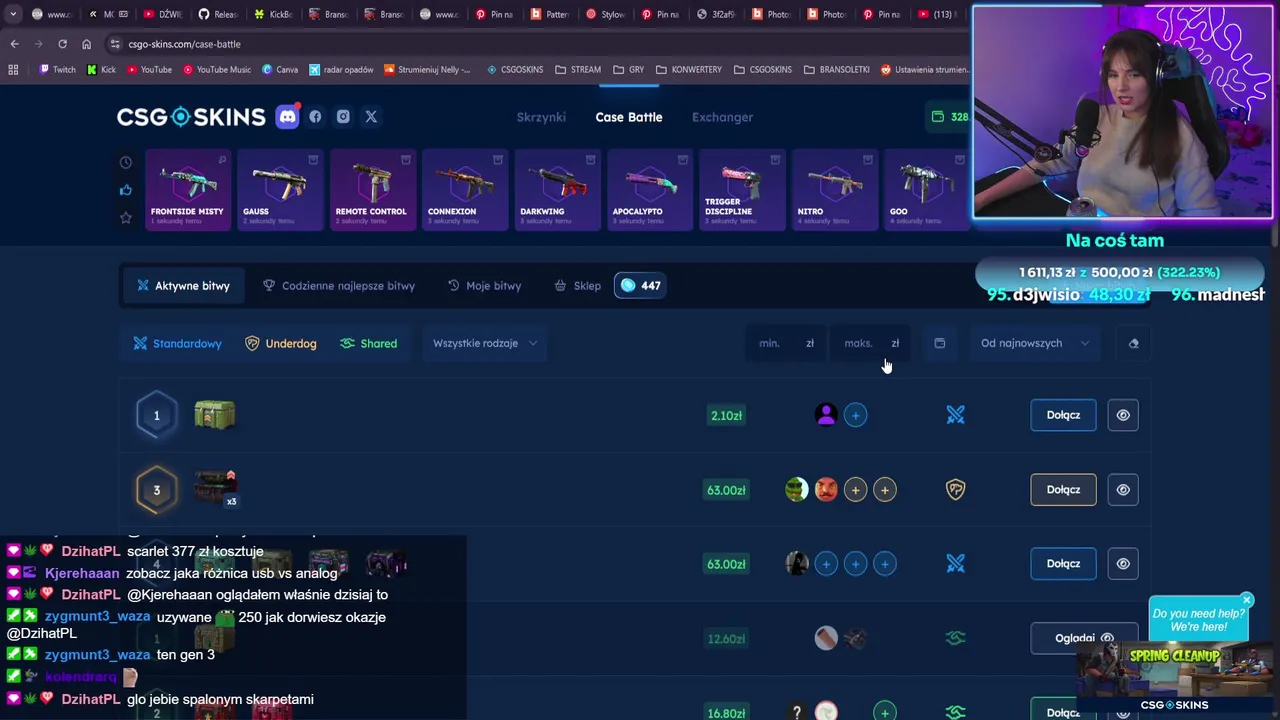Image resolution: width=1280 pixels, height=720 pixels.
Task: Open the GAUSS drop card
Action: pos(280,189)
